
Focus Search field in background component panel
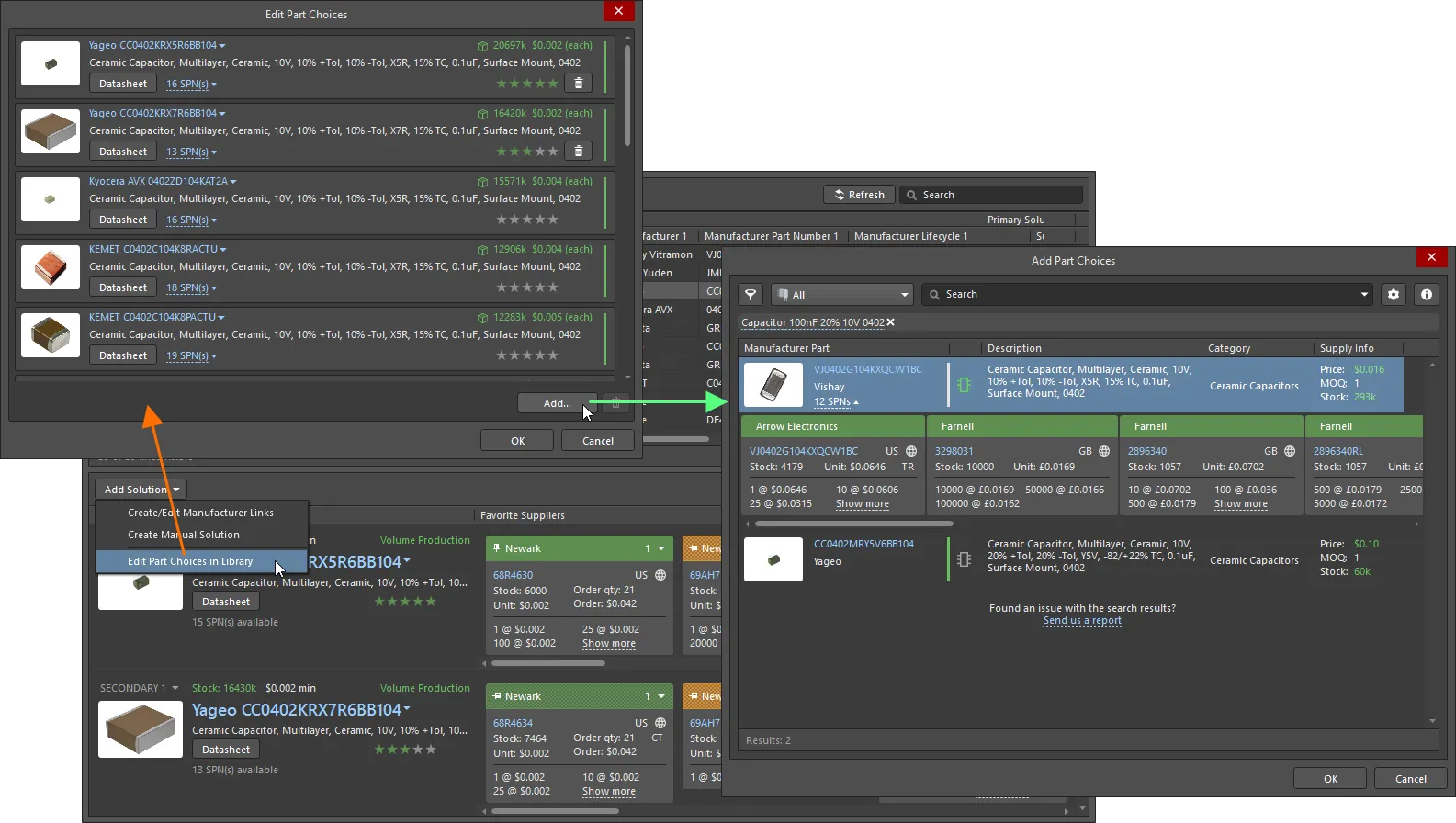click(992, 195)
